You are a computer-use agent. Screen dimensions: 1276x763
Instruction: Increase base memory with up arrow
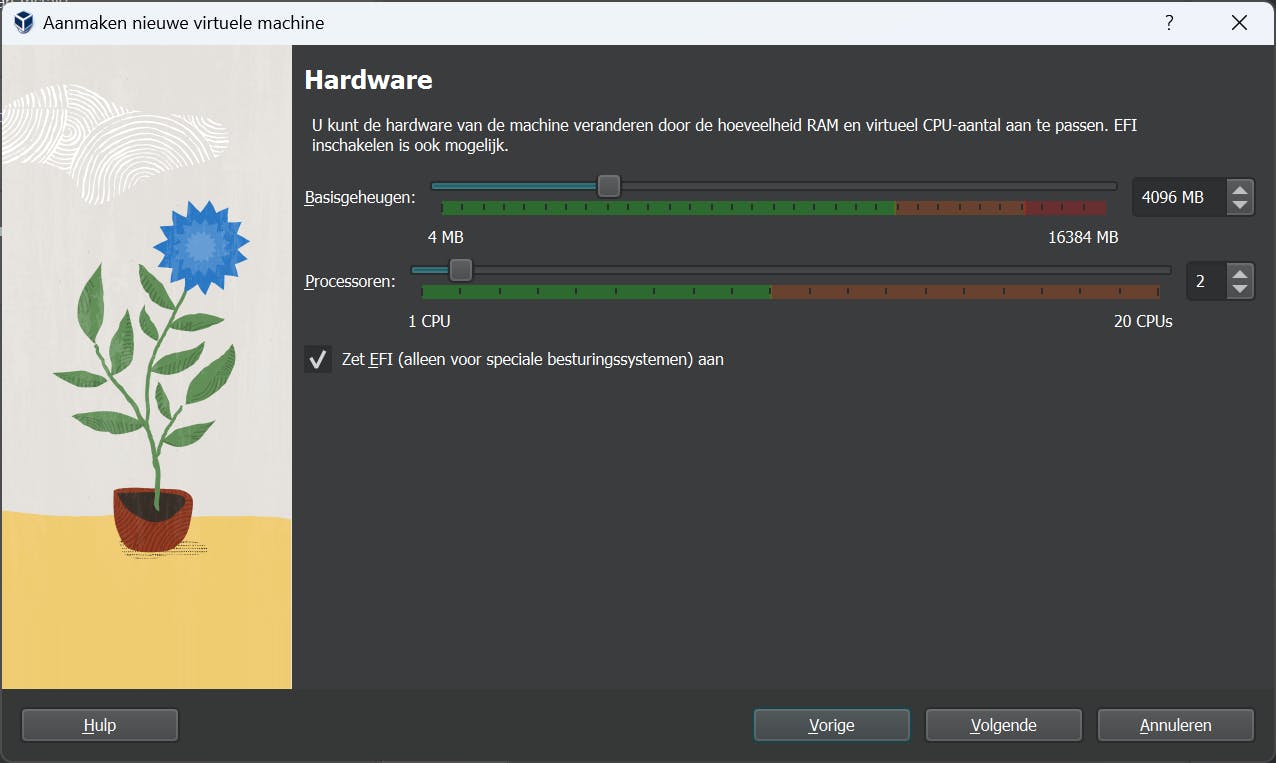click(x=1240, y=189)
